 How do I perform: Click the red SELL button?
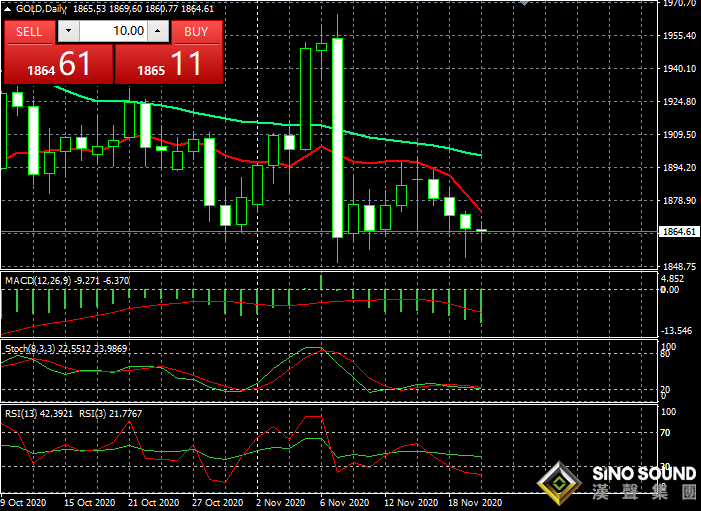29,31
